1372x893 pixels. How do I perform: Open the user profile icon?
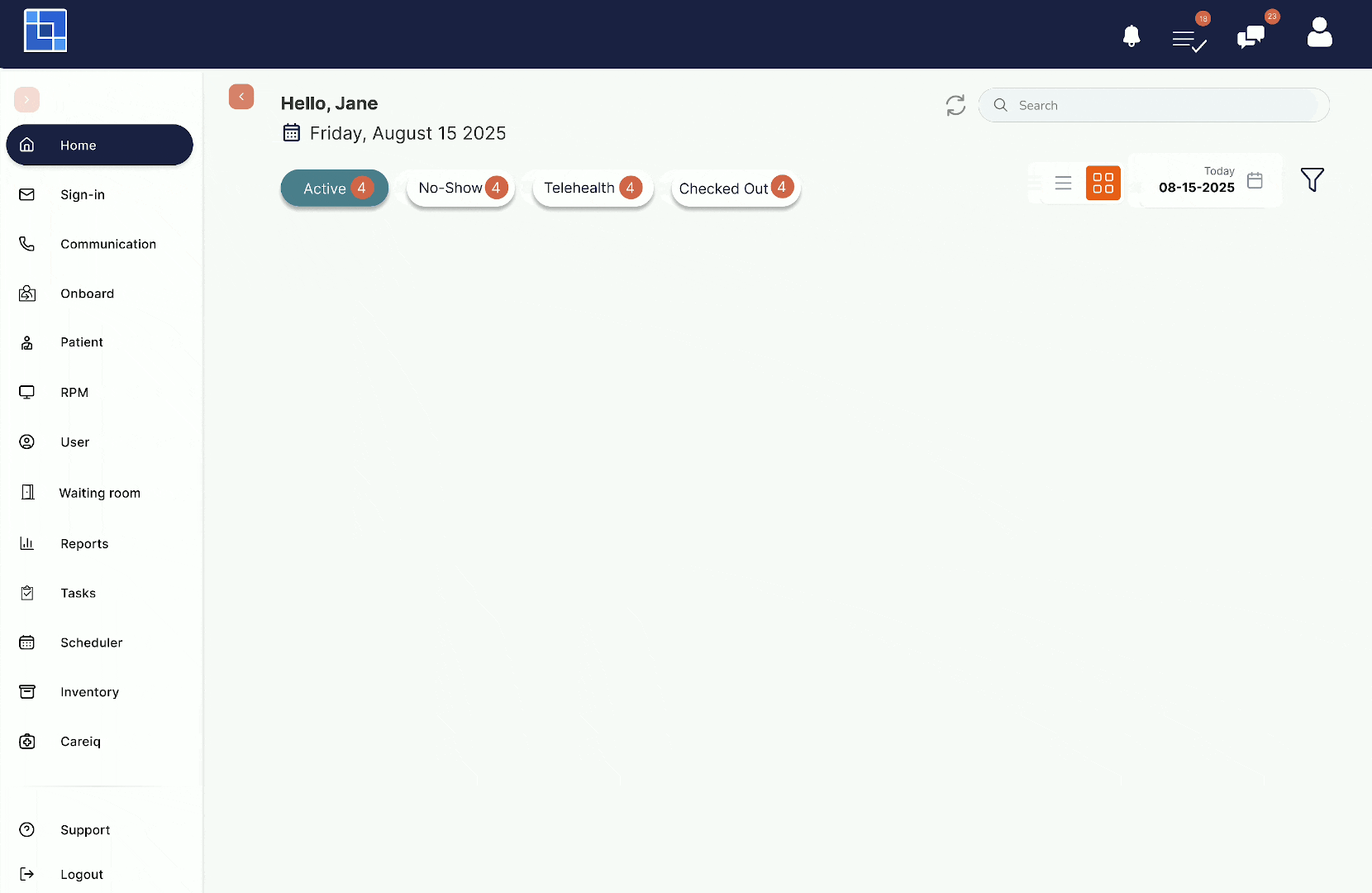pyautogui.click(x=1319, y=33)
